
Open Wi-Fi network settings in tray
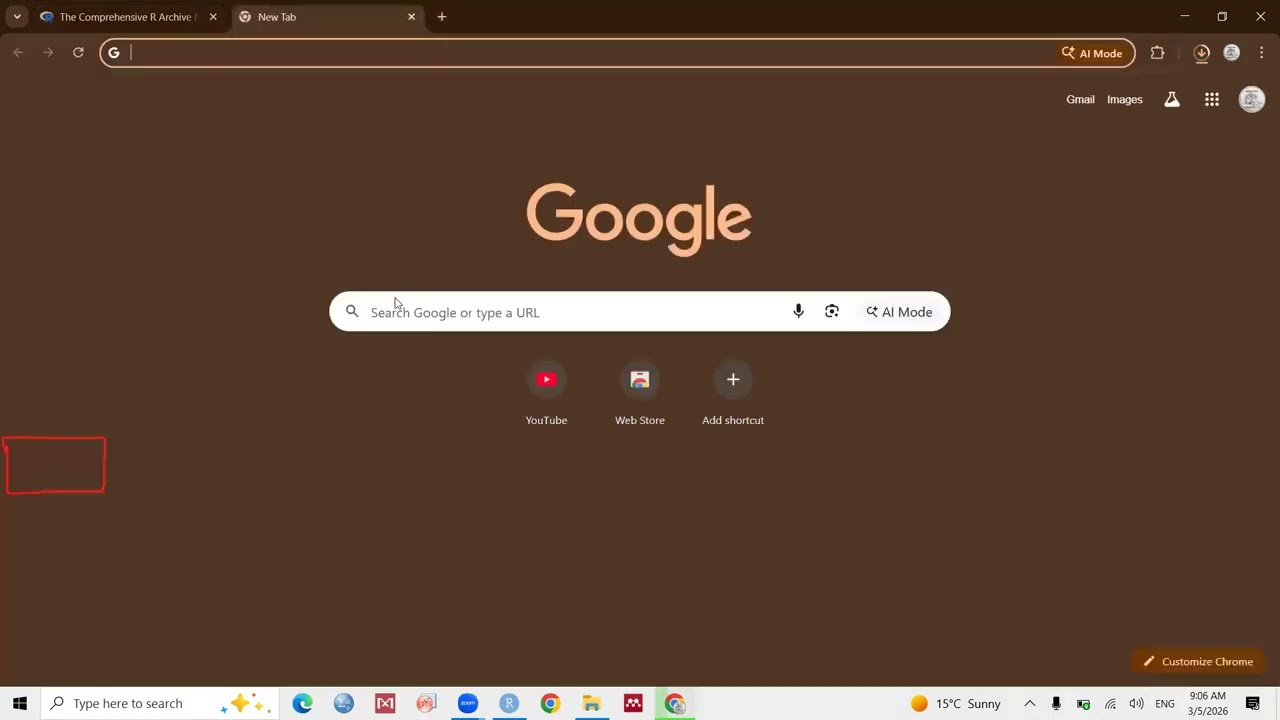pyautogui.click(x=1110, y=704)
